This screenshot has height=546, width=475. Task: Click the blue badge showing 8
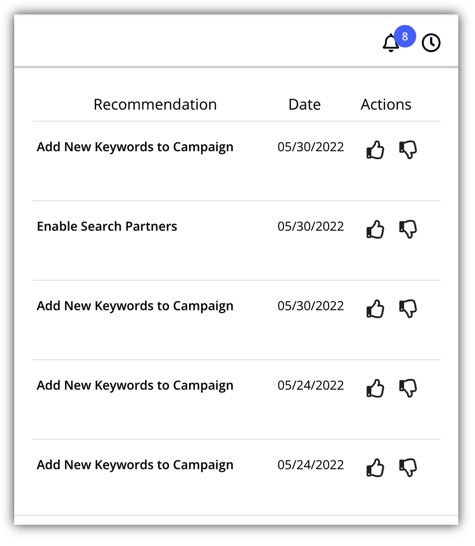point(405,36)
